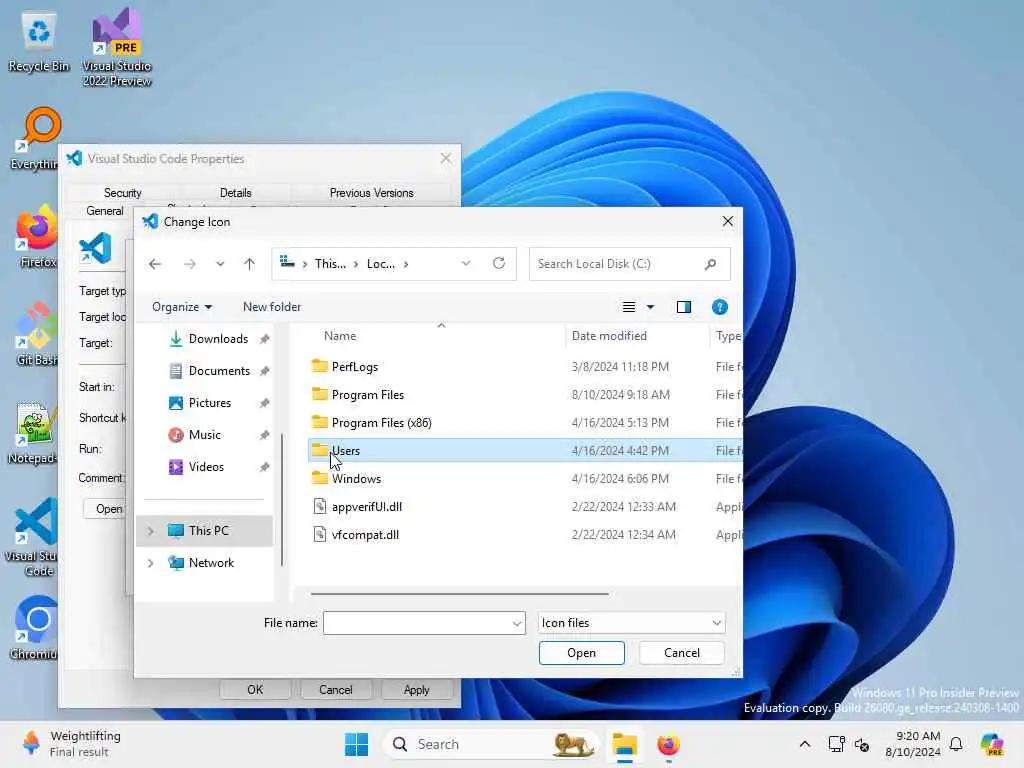Switch to General tab in Properties window
The image size is (1024, 768).
click(x=104, y=211)
